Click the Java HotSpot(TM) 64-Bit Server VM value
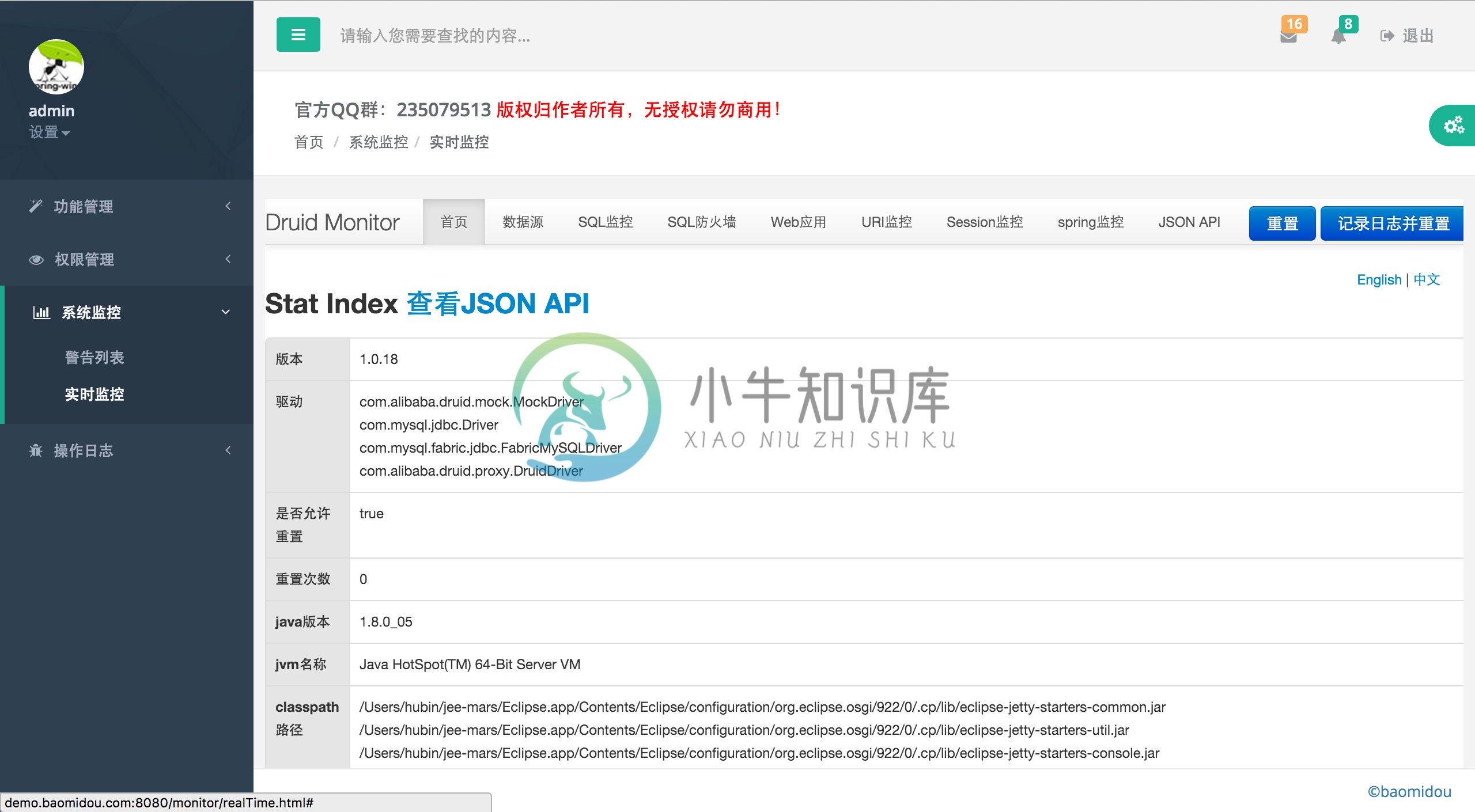 pos(470,665)
